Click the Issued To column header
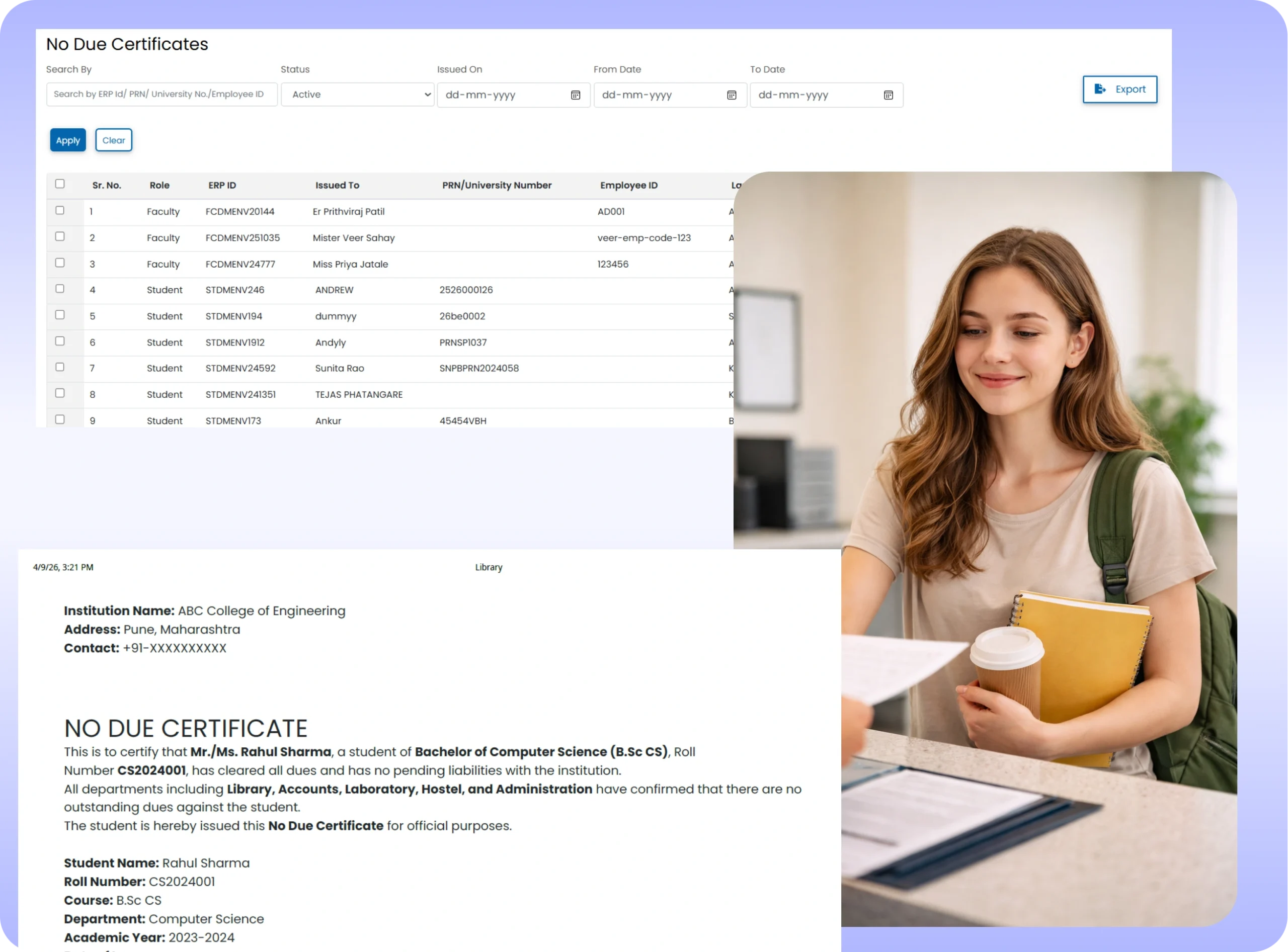Screen dimensions: 1288x952 click(x=337, y=186)
